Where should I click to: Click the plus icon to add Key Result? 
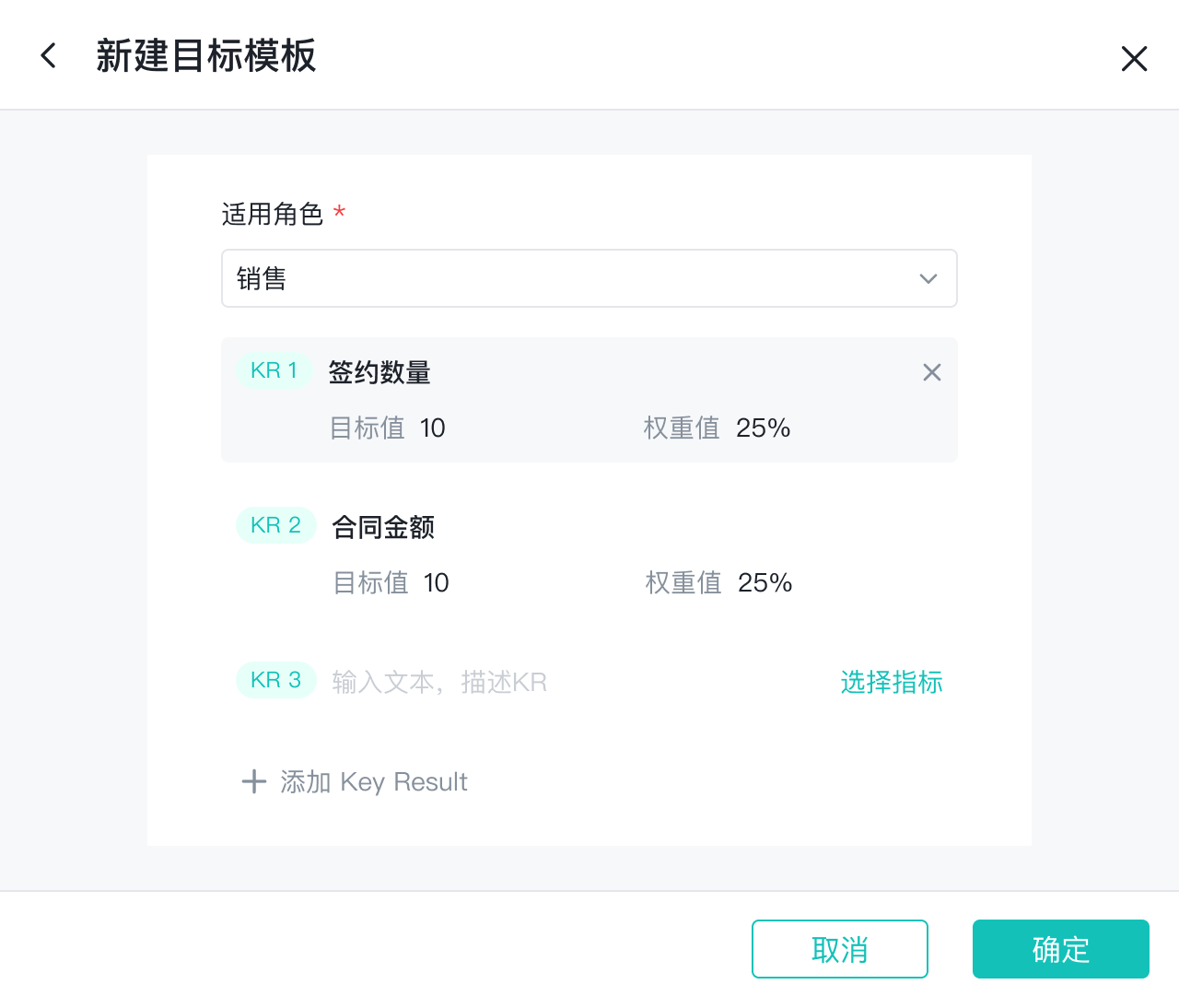[253, 782]
